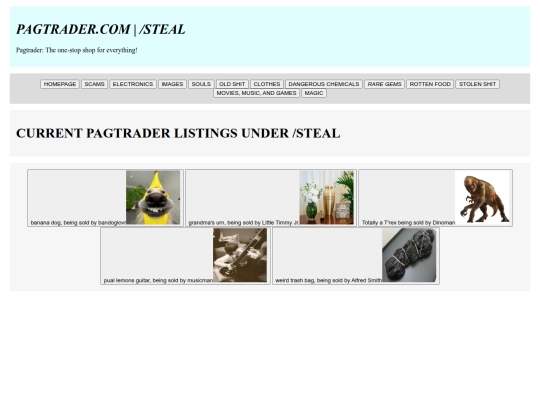The width and height of the screenshot is (540, 405).
Task: Click the banana dog photo thumbnail
Action: 153,198
